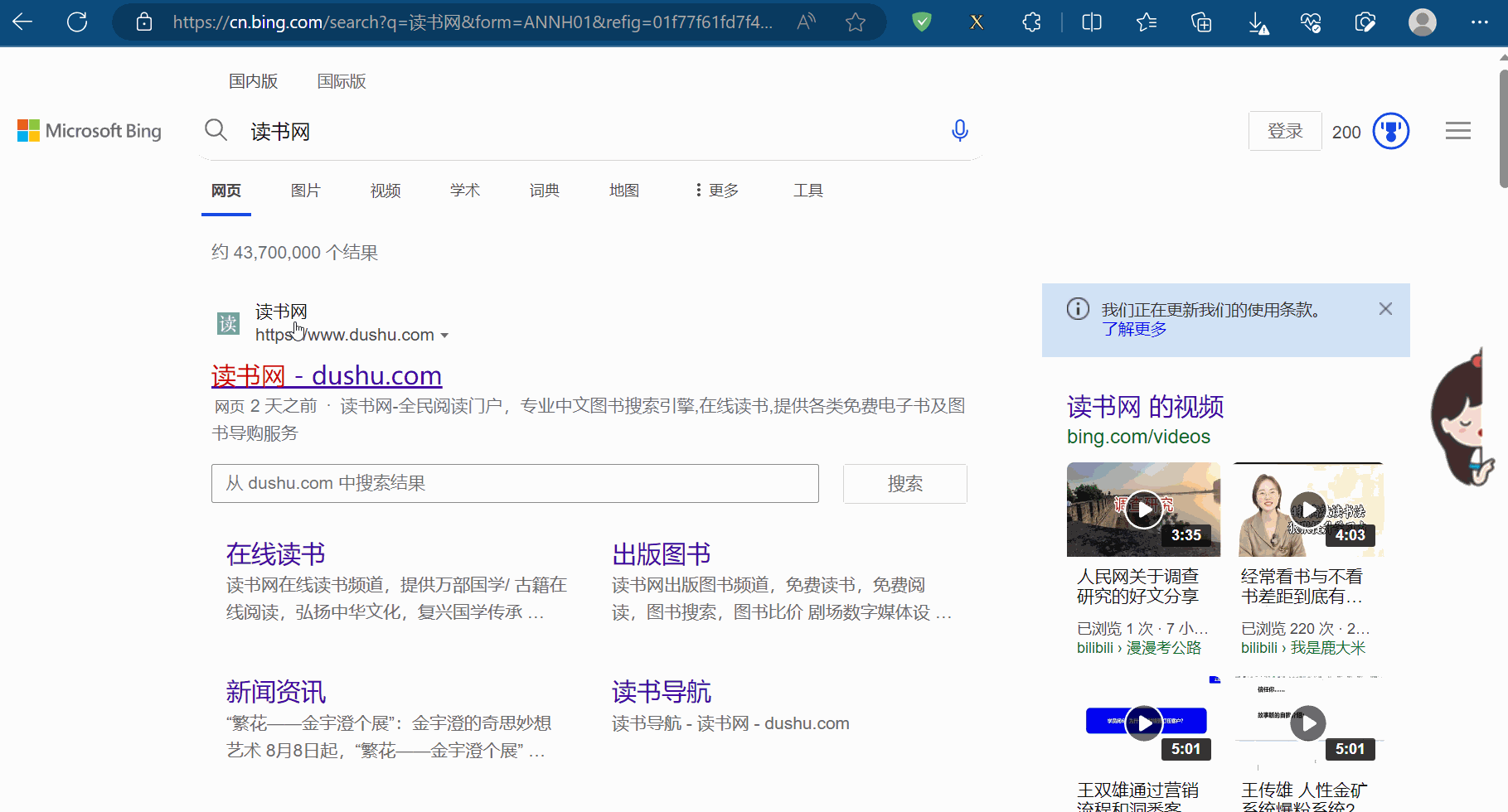Open the 工具 search tools menu

pyautogui.click(x=808, y=191)
